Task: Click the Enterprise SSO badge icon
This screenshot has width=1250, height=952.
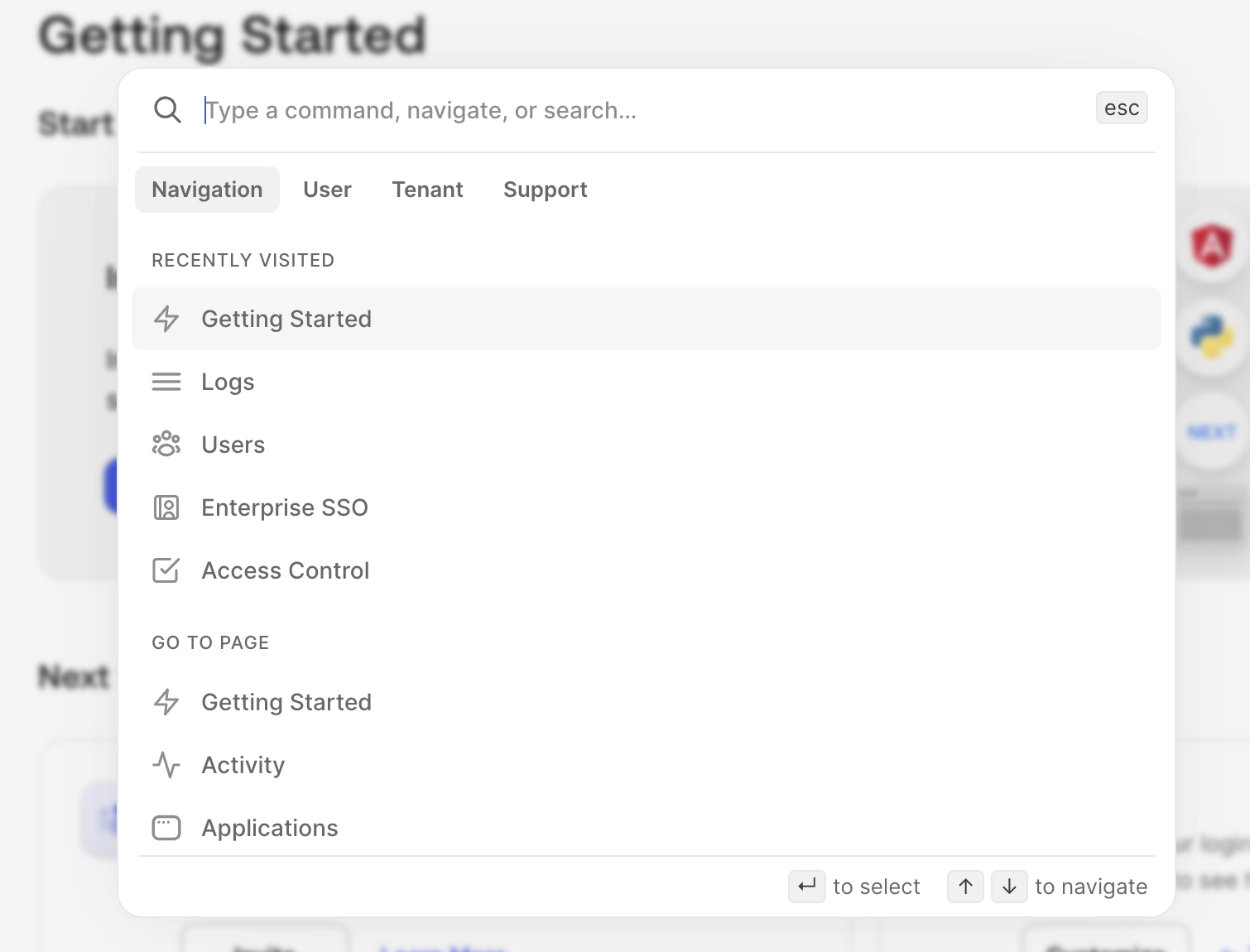Action: 166,507
